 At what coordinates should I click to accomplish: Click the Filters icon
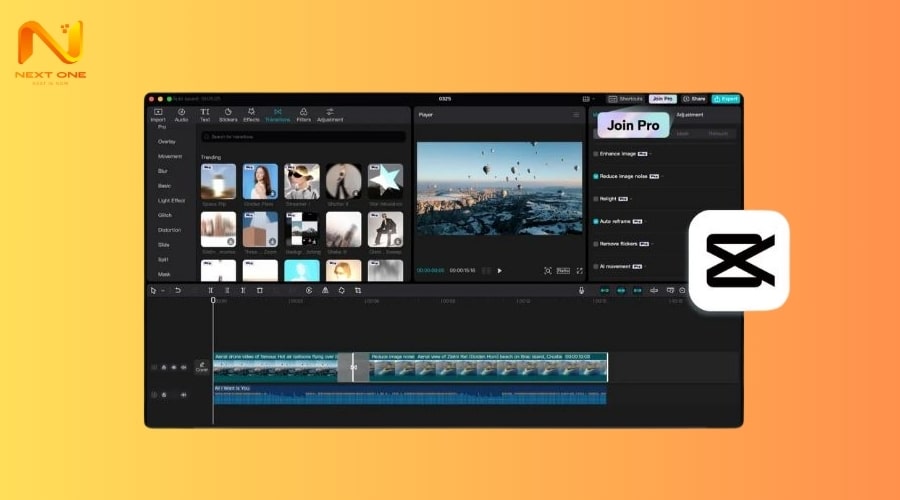pos(303,114)
